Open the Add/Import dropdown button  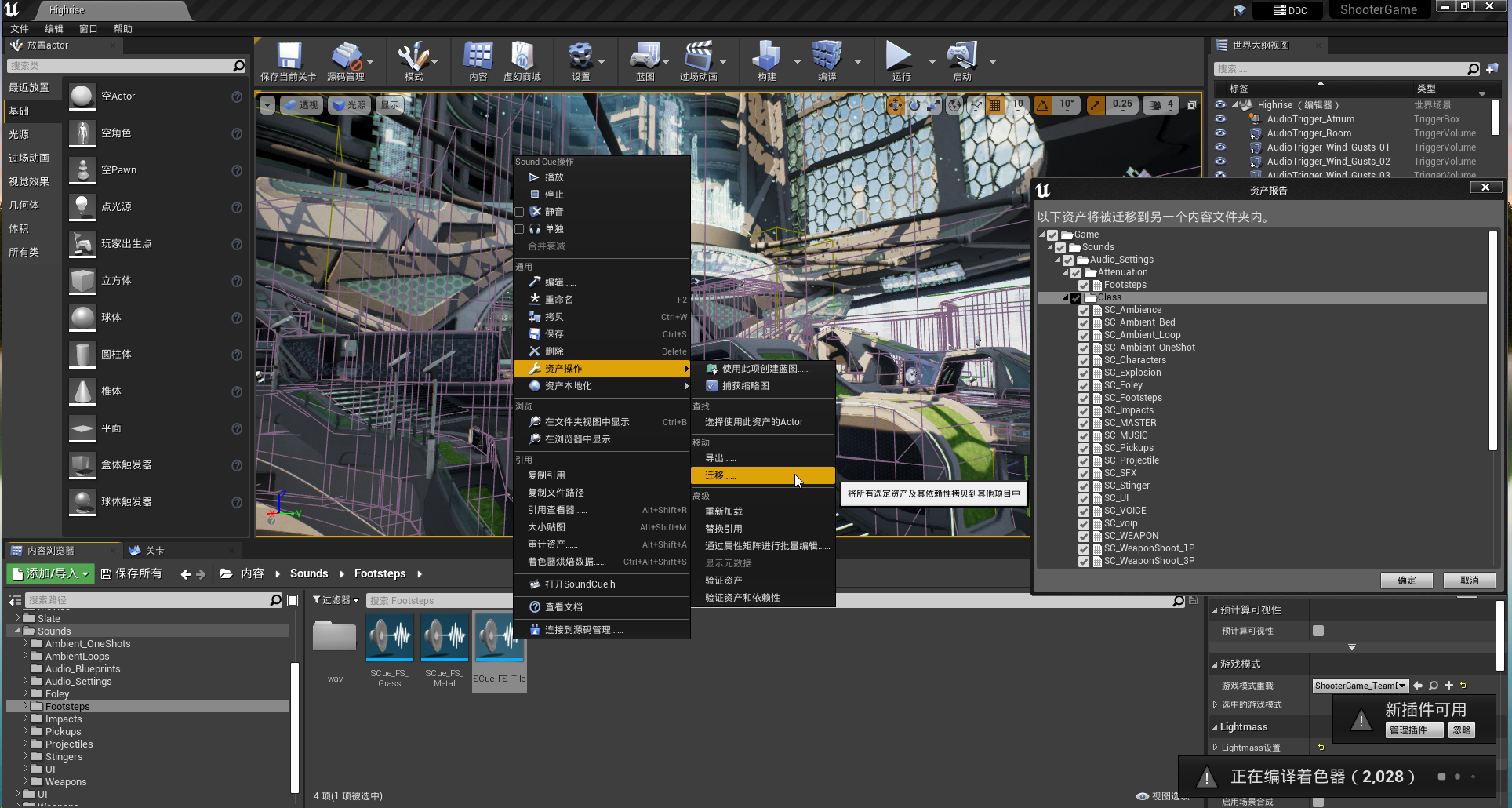[50, 573]
